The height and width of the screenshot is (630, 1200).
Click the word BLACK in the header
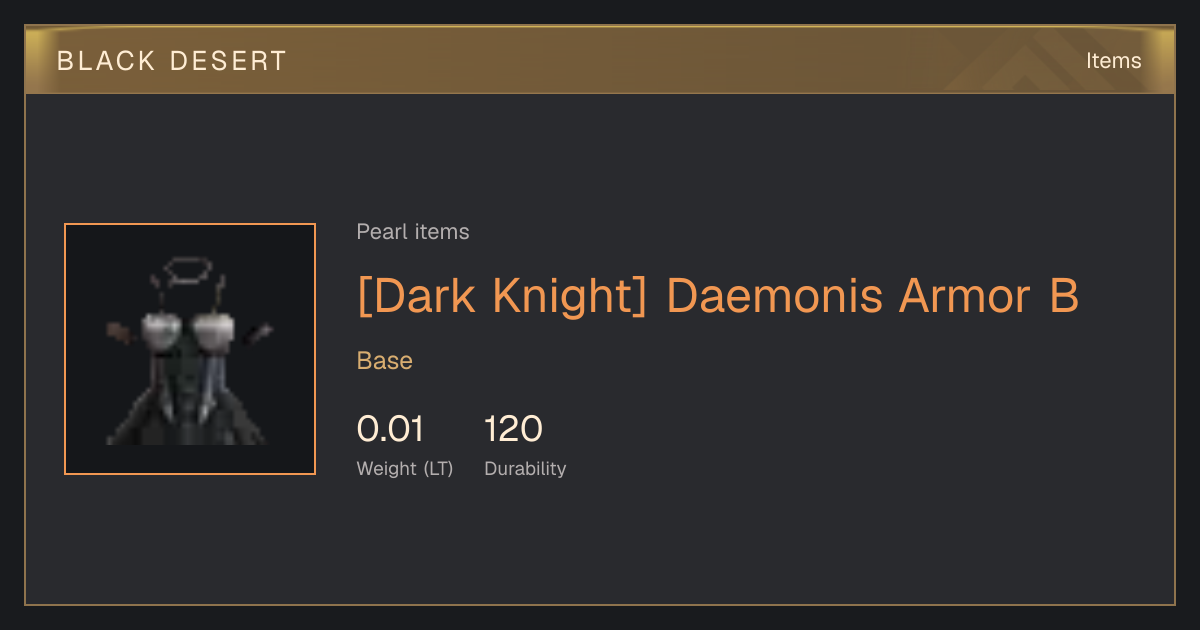(106, 61)
